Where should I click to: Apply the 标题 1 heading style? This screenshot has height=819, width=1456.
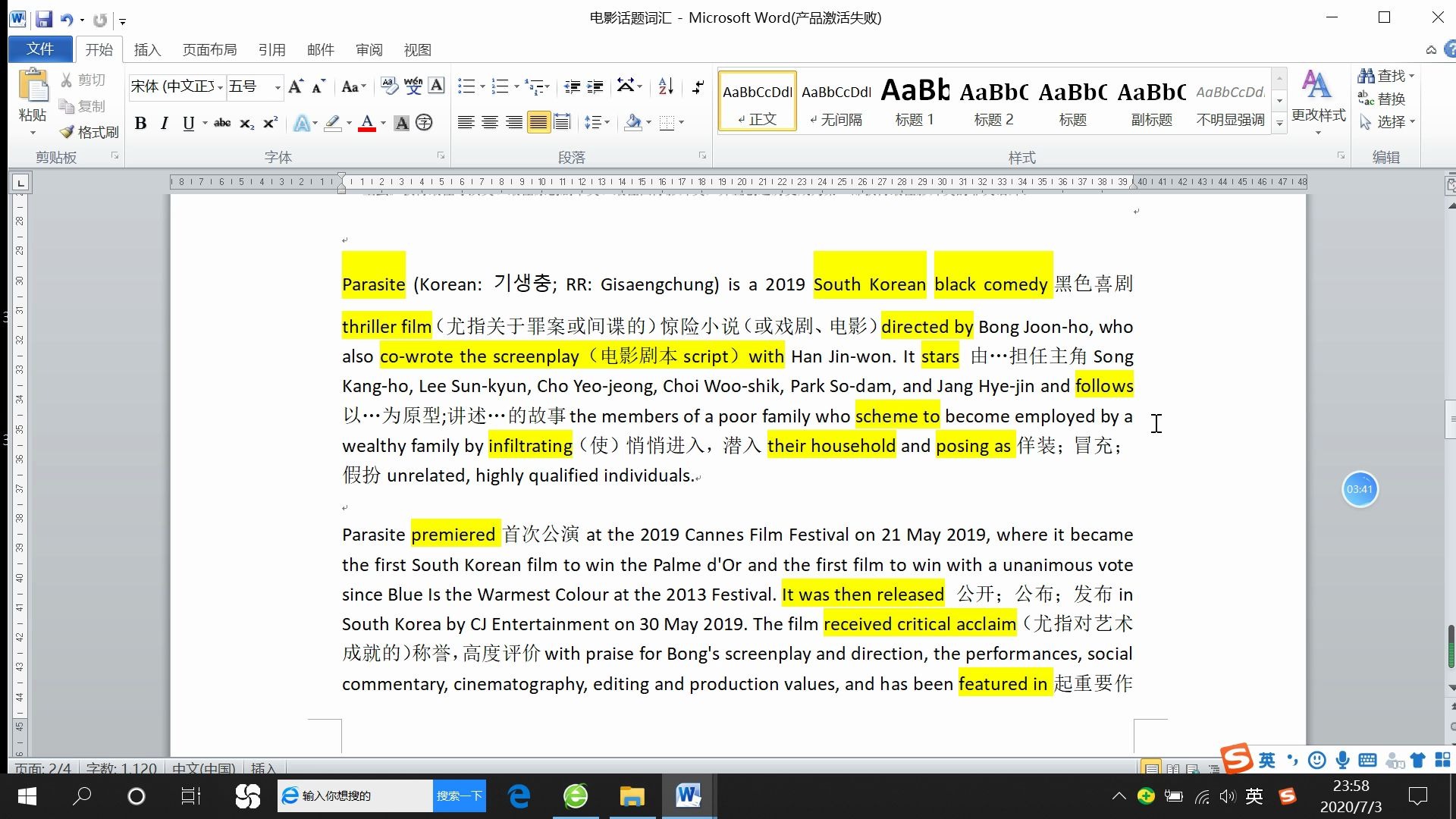pos(915,101)
